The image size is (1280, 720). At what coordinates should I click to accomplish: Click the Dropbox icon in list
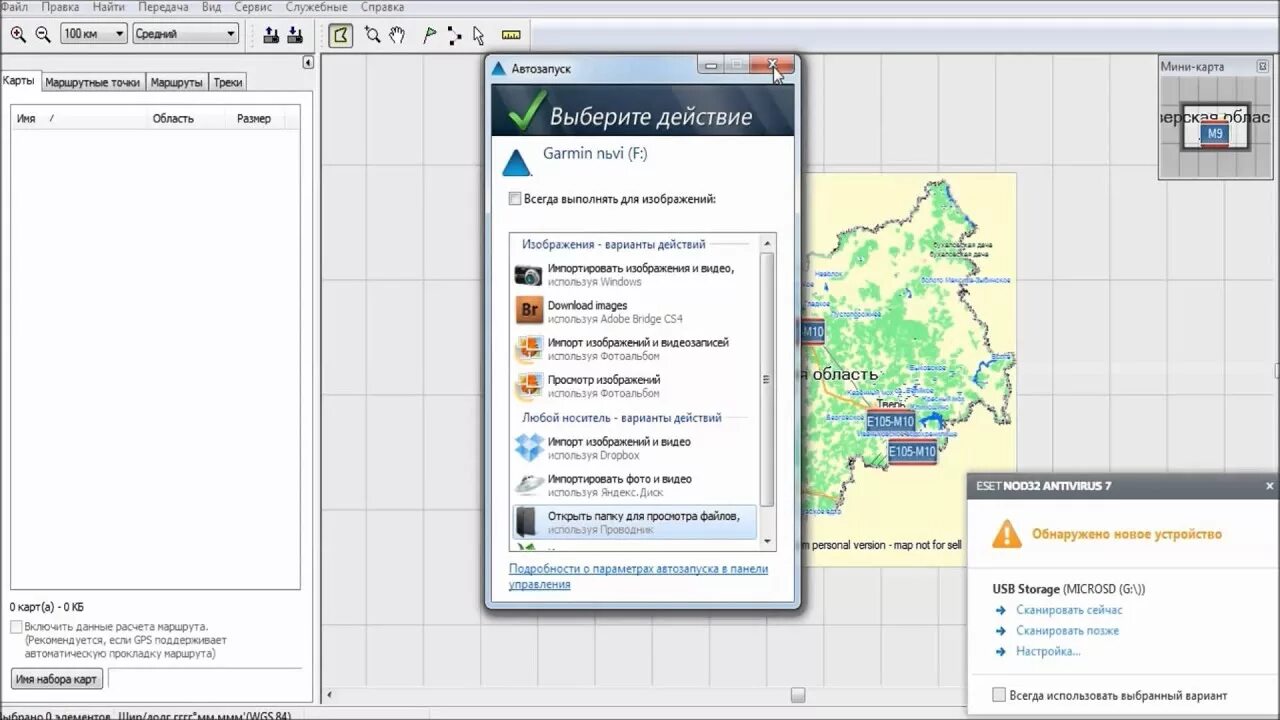(x=529, y=448)
